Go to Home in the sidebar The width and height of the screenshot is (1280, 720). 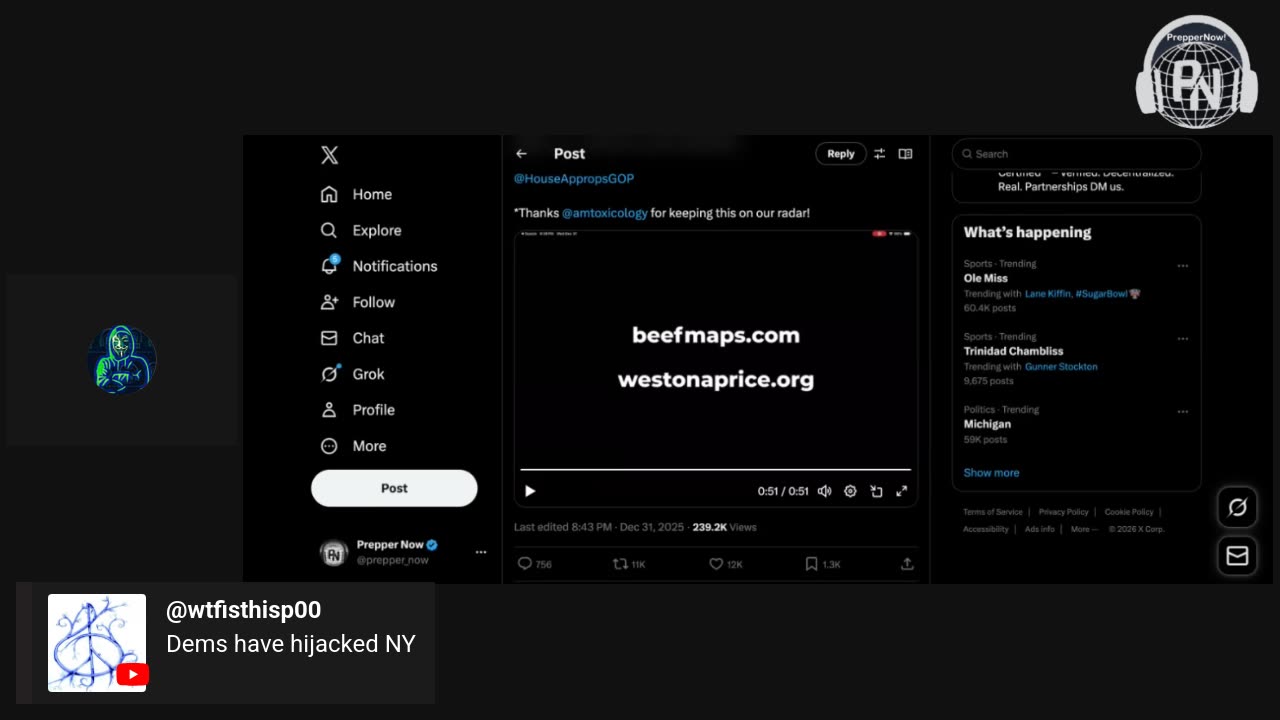tap(356, 194)
